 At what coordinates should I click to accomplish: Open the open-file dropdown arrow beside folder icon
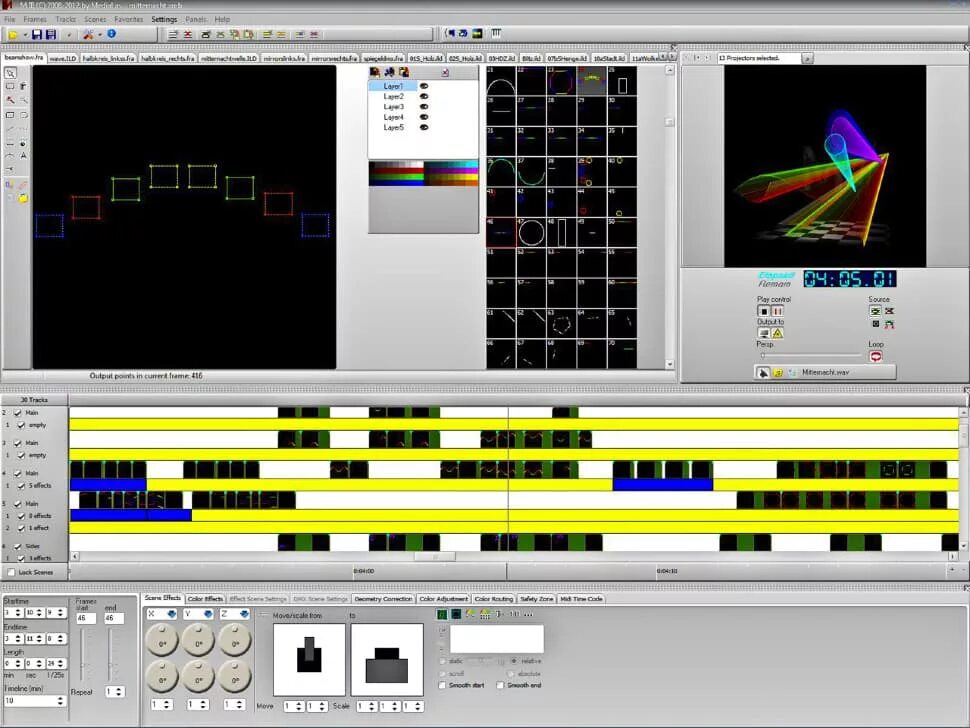tap(25, 35)
